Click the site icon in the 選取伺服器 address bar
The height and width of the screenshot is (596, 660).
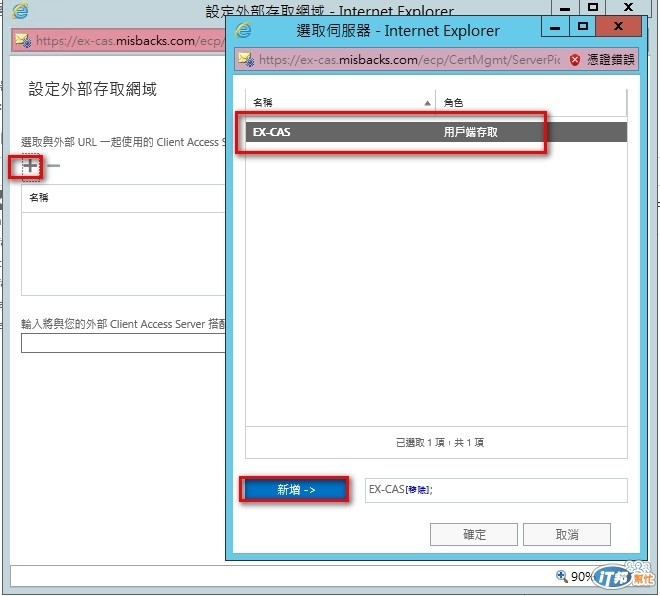tap(246, 60)
